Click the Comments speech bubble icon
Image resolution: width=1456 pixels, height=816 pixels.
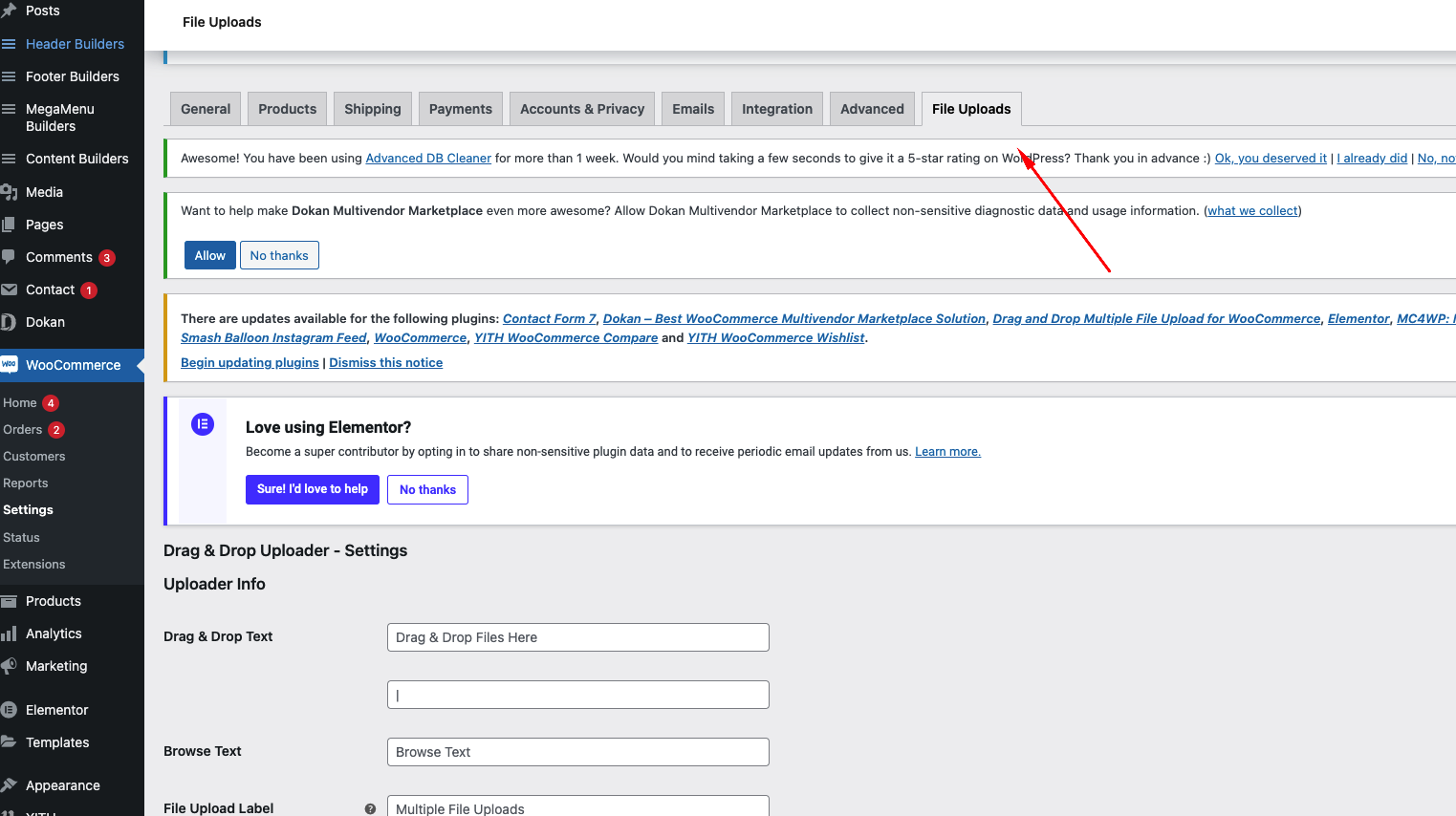9,257
